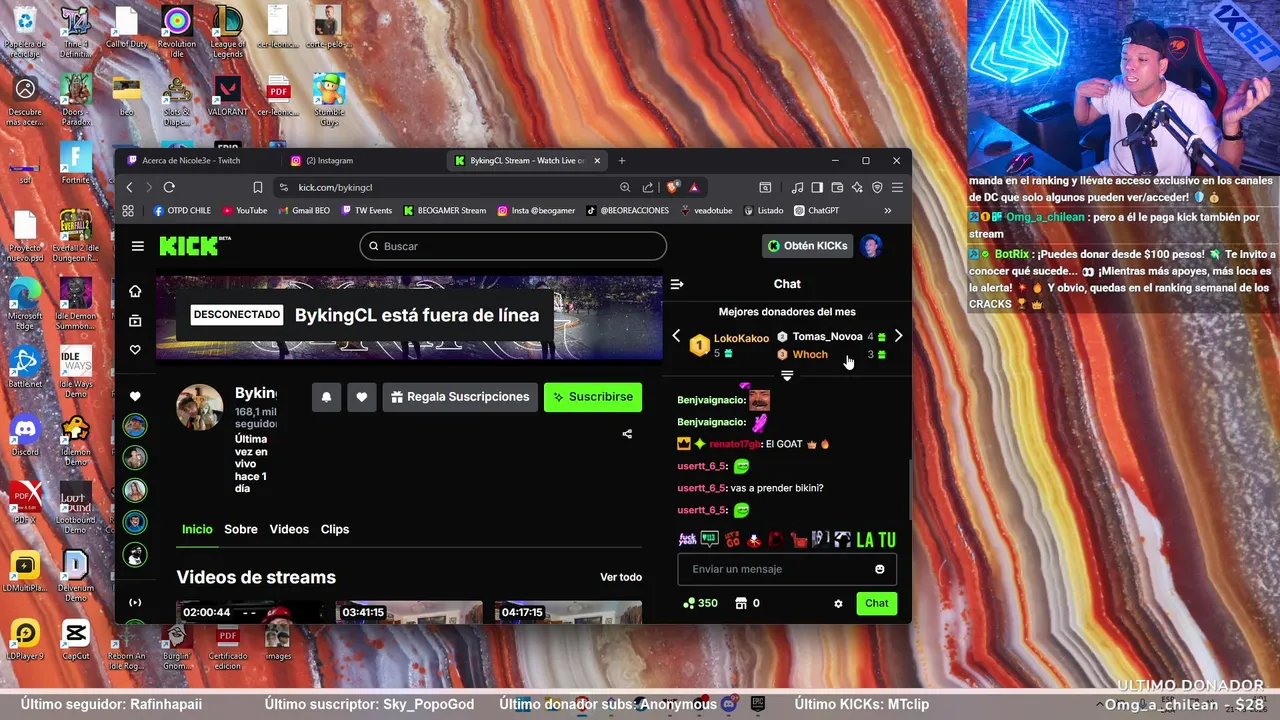Screen dimensions: 1280x720
Task: Expand hidden bookmarks chevron
Action: tap(887, 211)
